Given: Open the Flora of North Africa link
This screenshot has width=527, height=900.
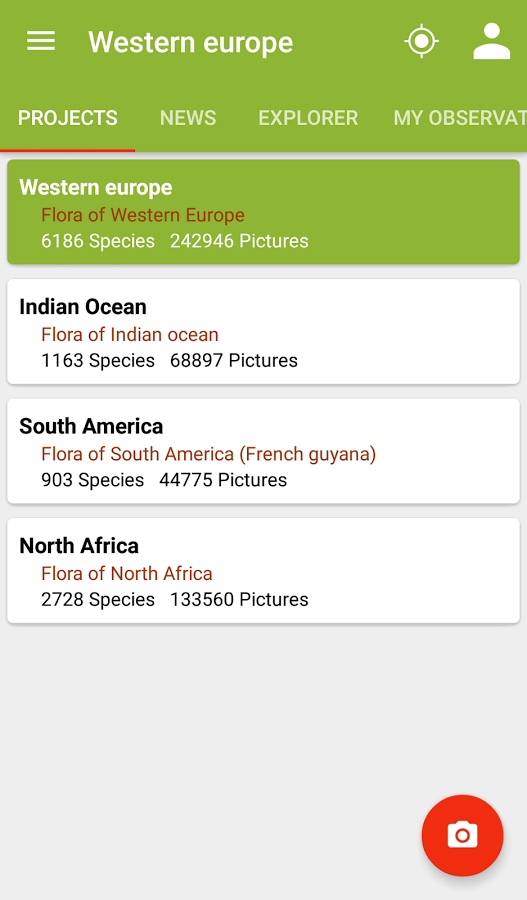Looking at the screenshot, I should click(127, 573).
